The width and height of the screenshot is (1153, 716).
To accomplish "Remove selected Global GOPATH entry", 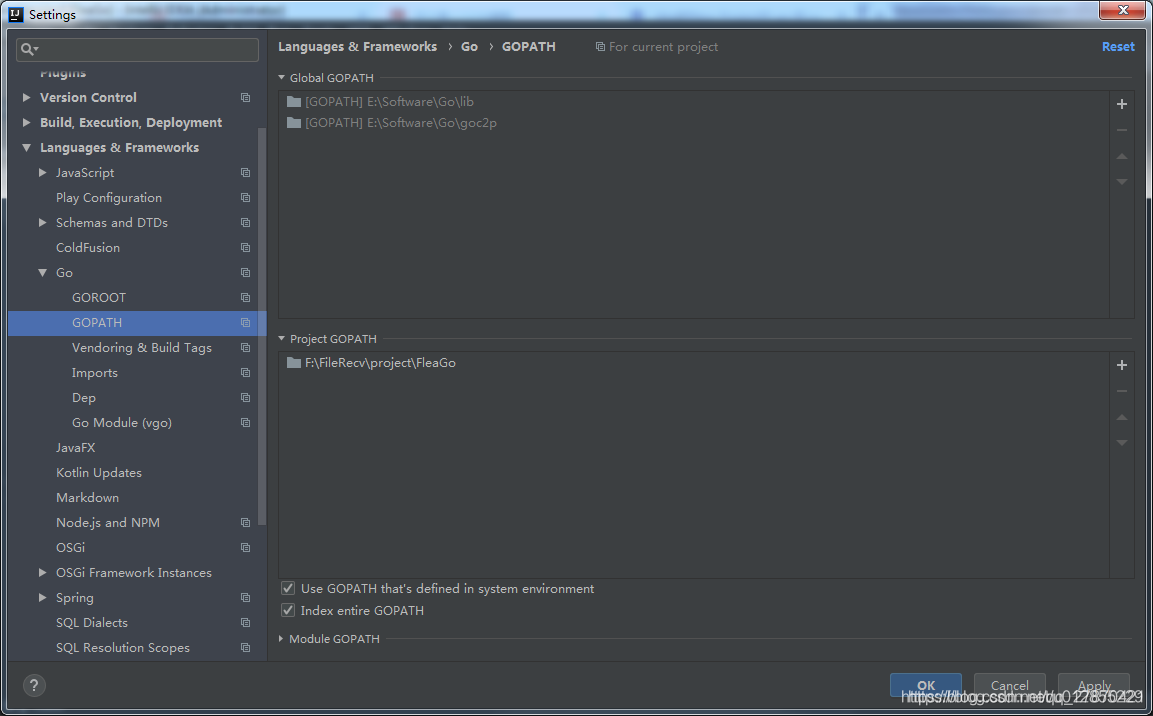I will point(1121,130).
